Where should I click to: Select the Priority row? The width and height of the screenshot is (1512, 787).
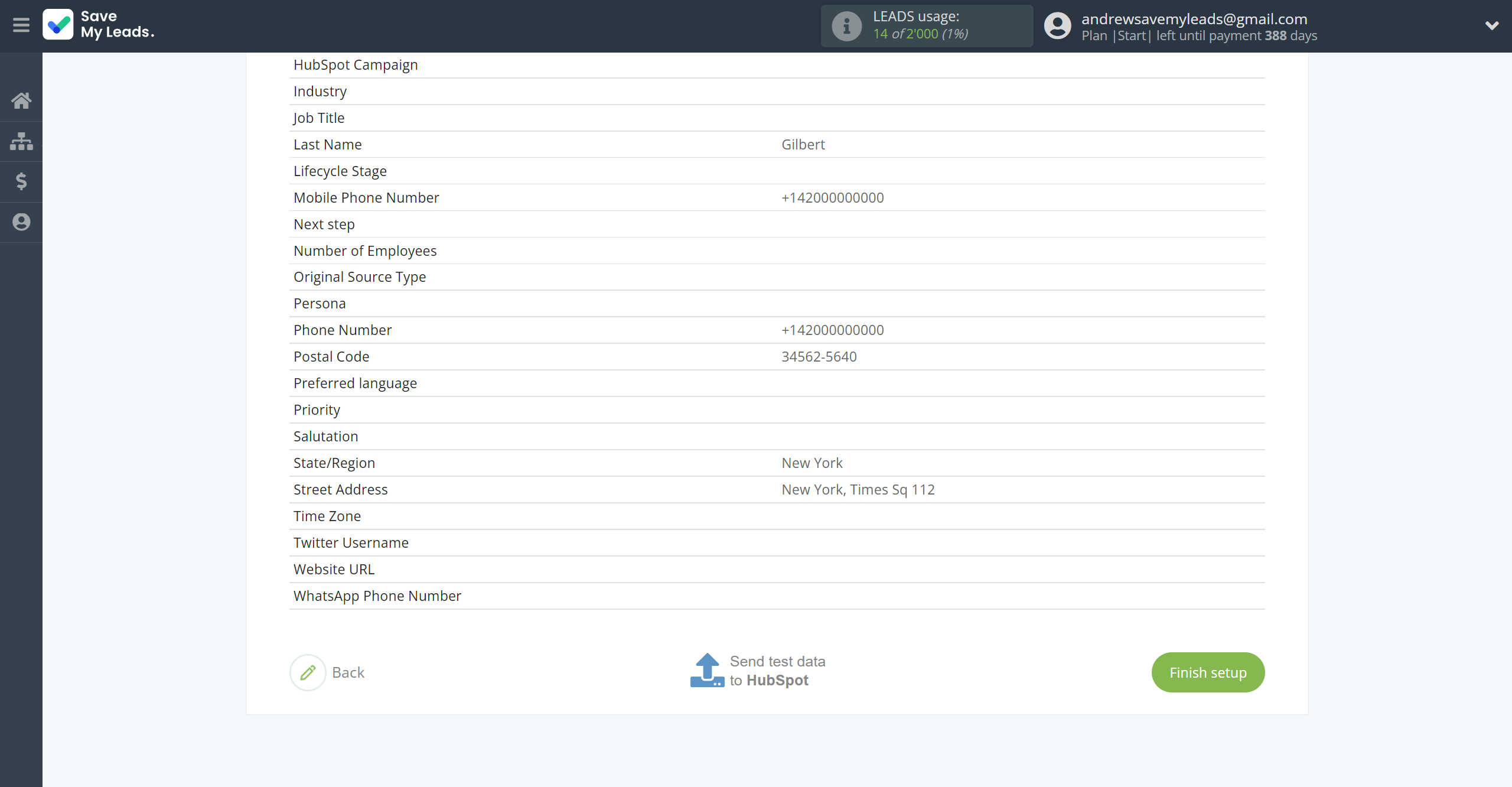777,410
